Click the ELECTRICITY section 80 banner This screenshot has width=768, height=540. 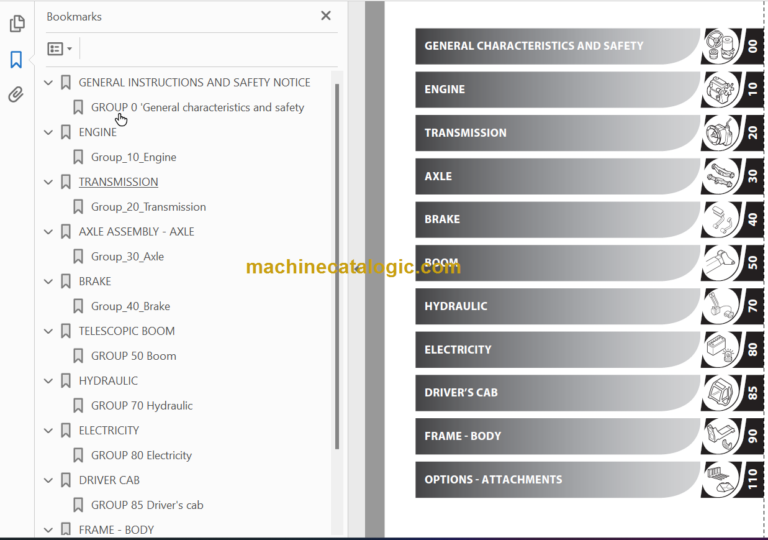click(x=589, y=349)
